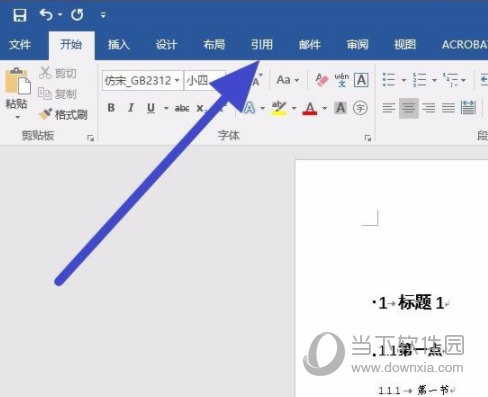This screenshot has width=488, height=397.
Task: Open the multilevel list dropdown arrow
Action: pos(463,80)
